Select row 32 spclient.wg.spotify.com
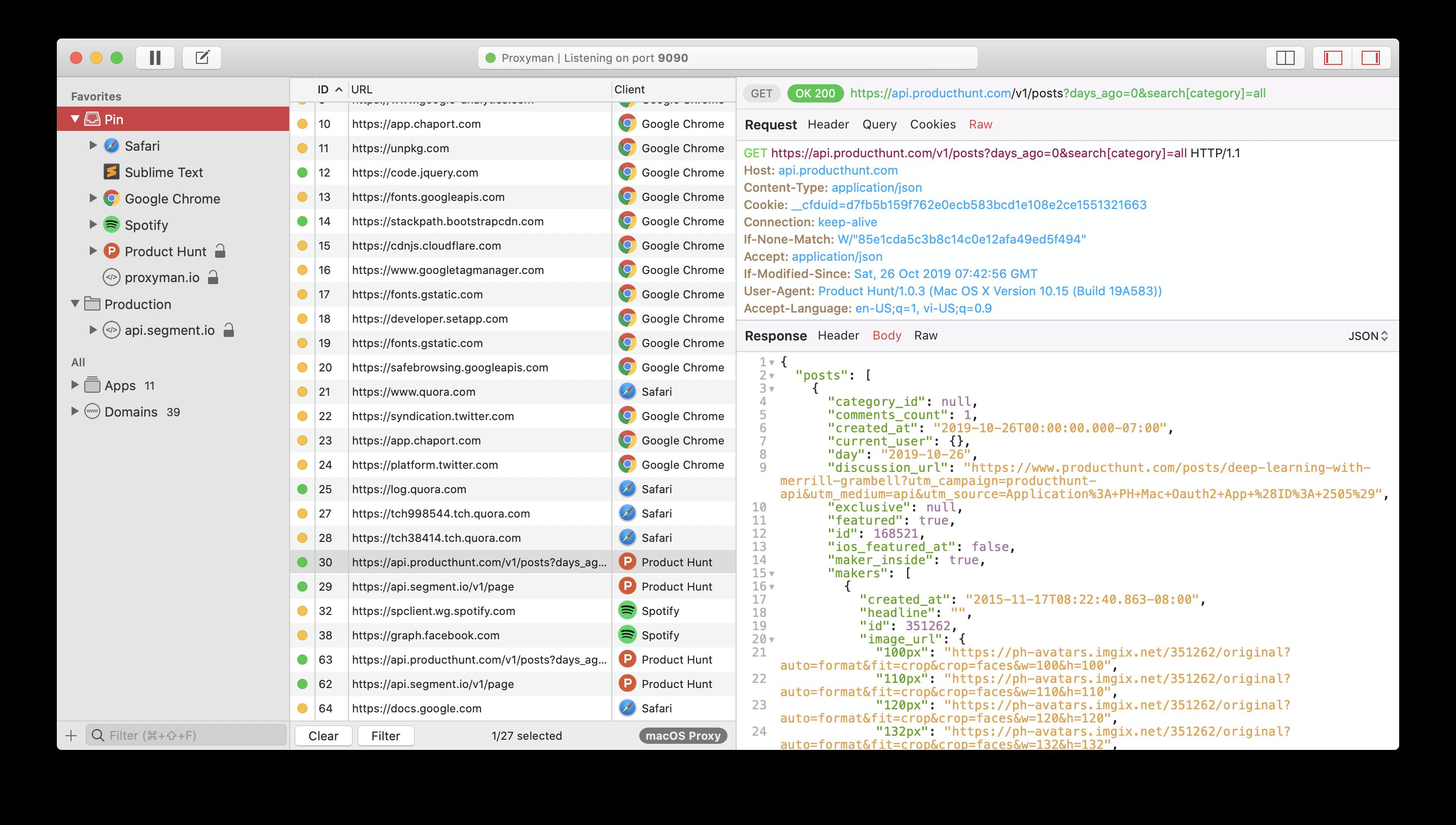This screenshot has width=1456, height=825. coord(513,611)
